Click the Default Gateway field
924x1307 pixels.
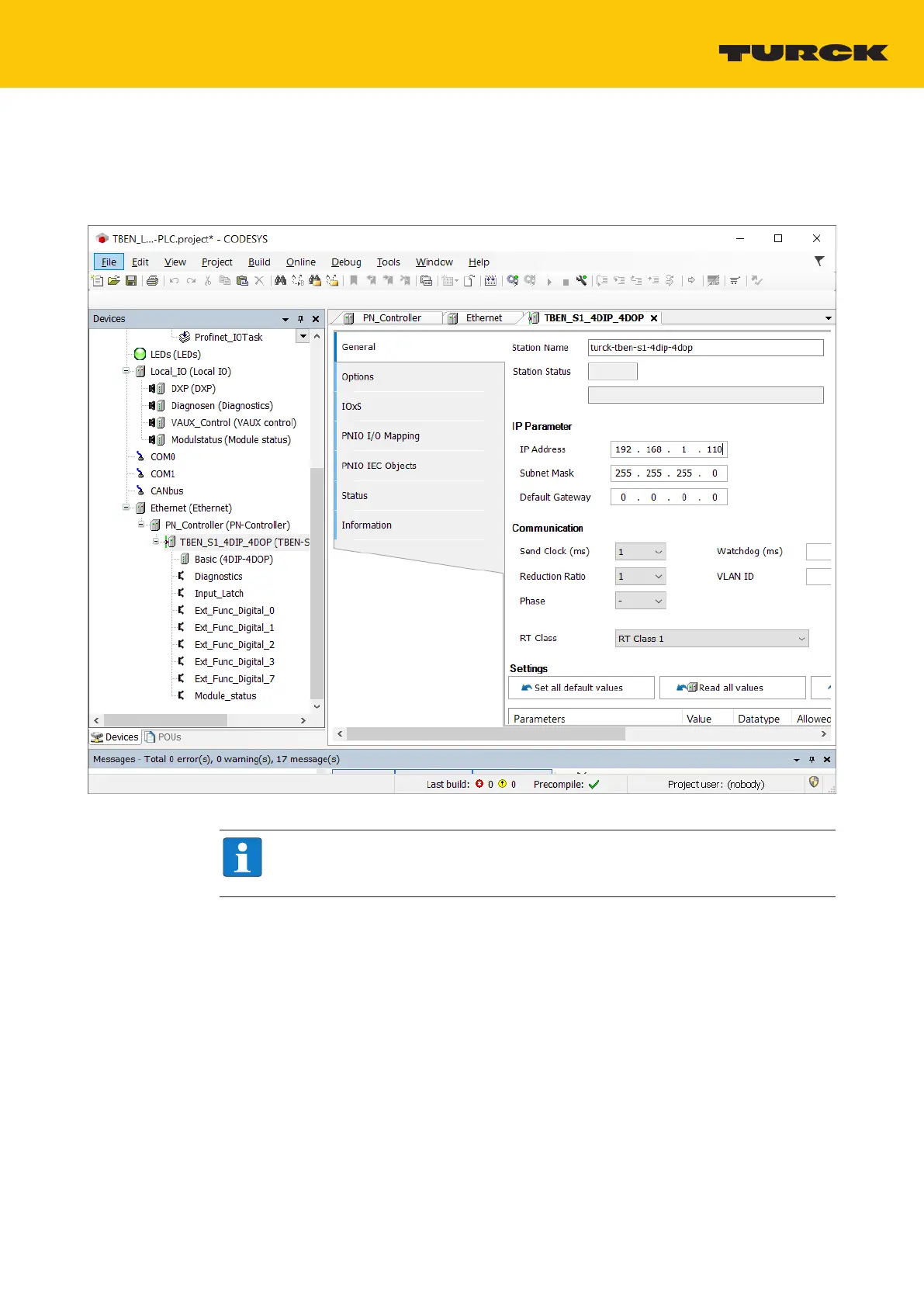point(669,497)
